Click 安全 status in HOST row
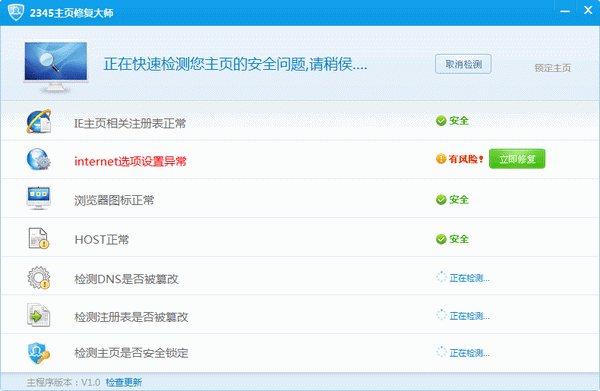Image resolution: width=600 pixels, height=391 pixels. coord(459,239)
